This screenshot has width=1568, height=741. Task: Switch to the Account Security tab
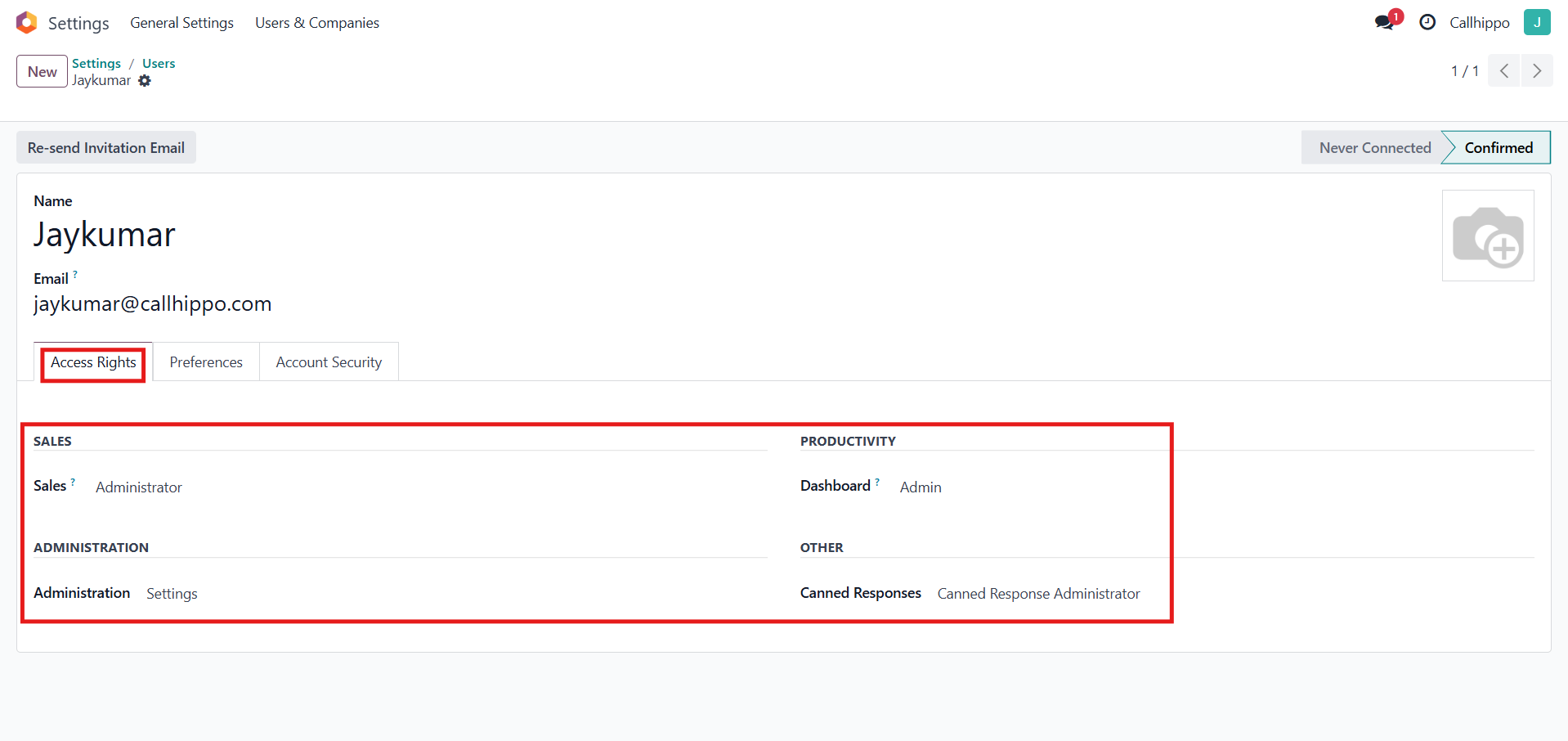329,362
